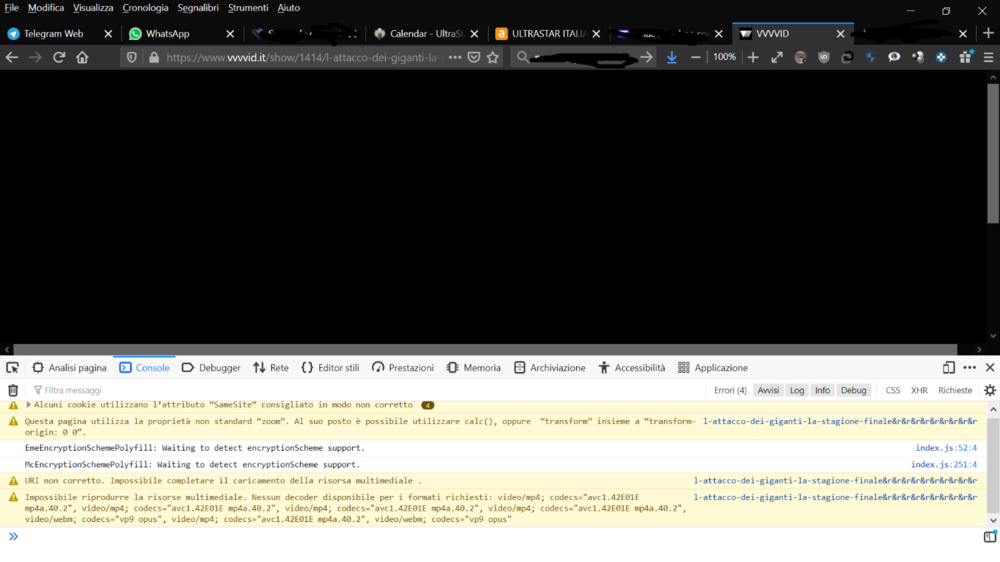The height and width of the screenshot is (562, 1000).
Task: Open the index.js:52:4 source link
Action: click(x=946, y=448)
